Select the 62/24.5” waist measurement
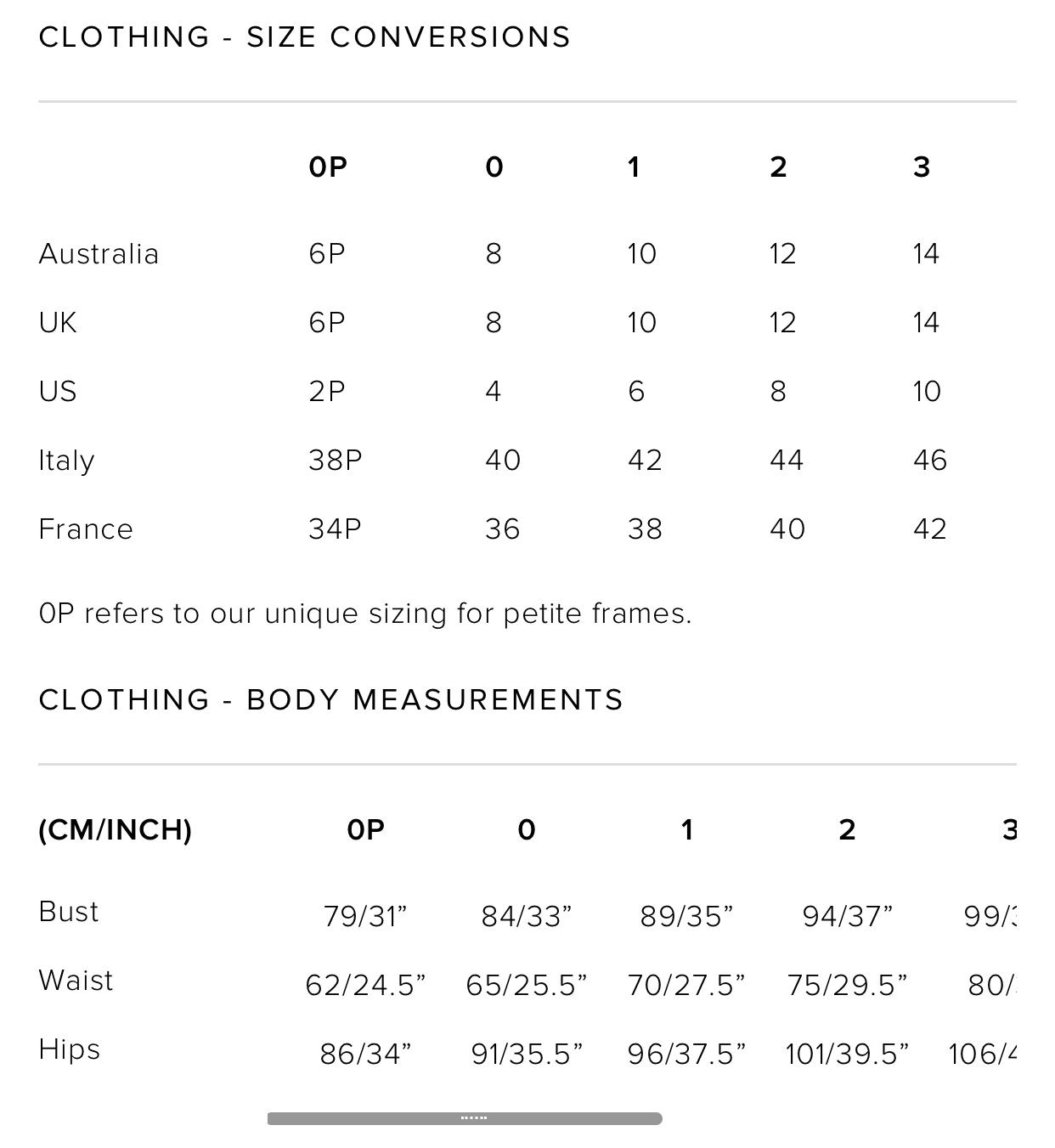The height and width of the screenshot is (1148, 1055). coord(365,986)
